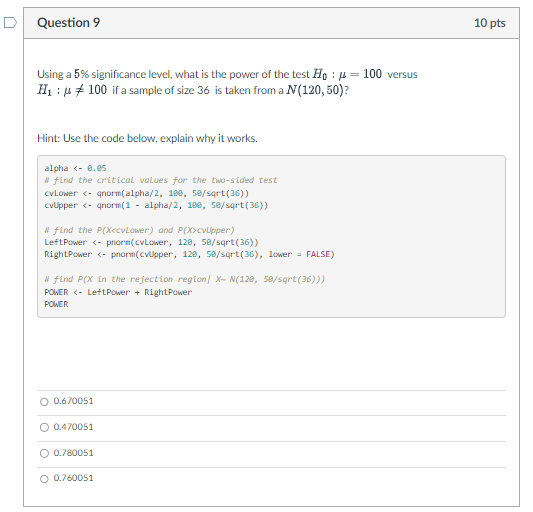The width and height of the screenshot is (533, 512).
Task: Click the question text about significance level
Action: tap(227, 82)
